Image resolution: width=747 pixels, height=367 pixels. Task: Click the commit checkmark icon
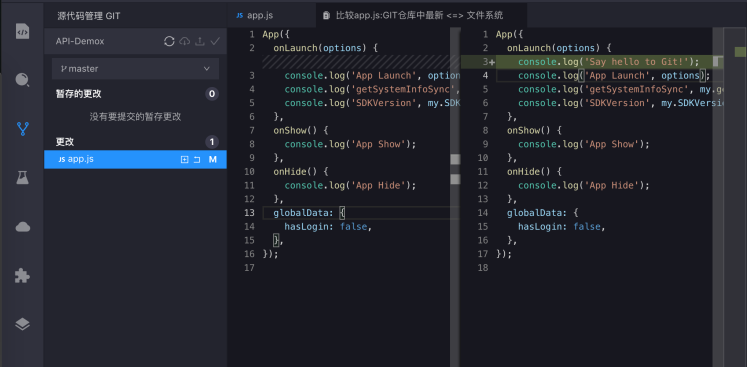click(x=215, y=41)
